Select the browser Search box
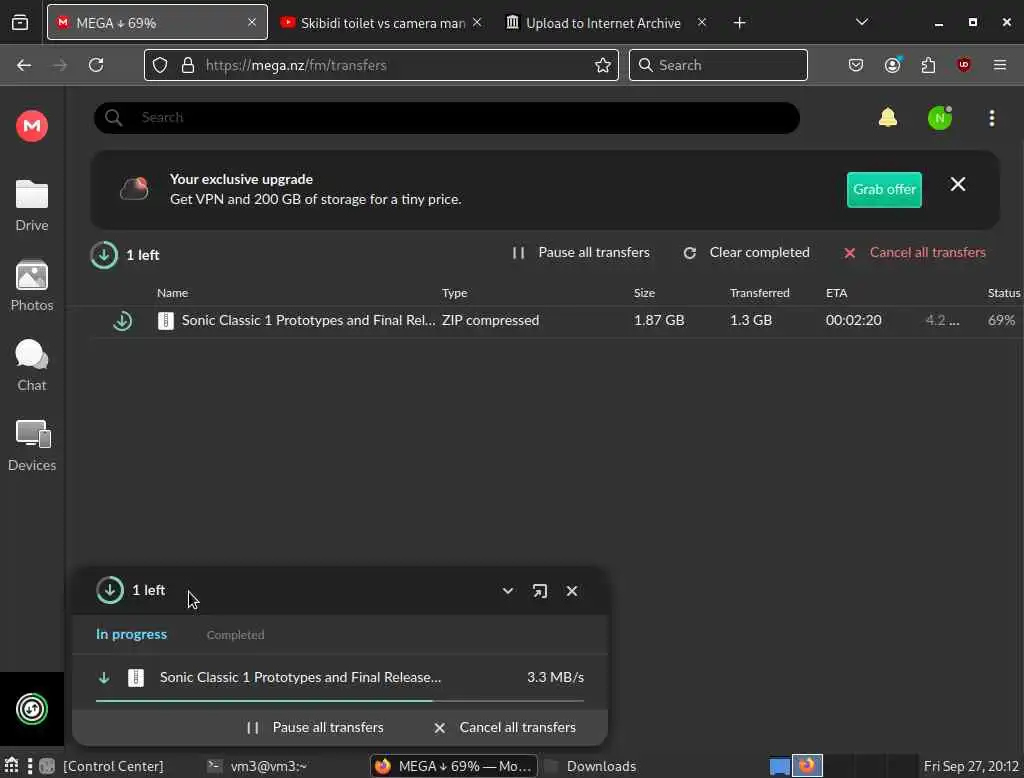This screenshot has height=778, width=1024. (718, 65)
